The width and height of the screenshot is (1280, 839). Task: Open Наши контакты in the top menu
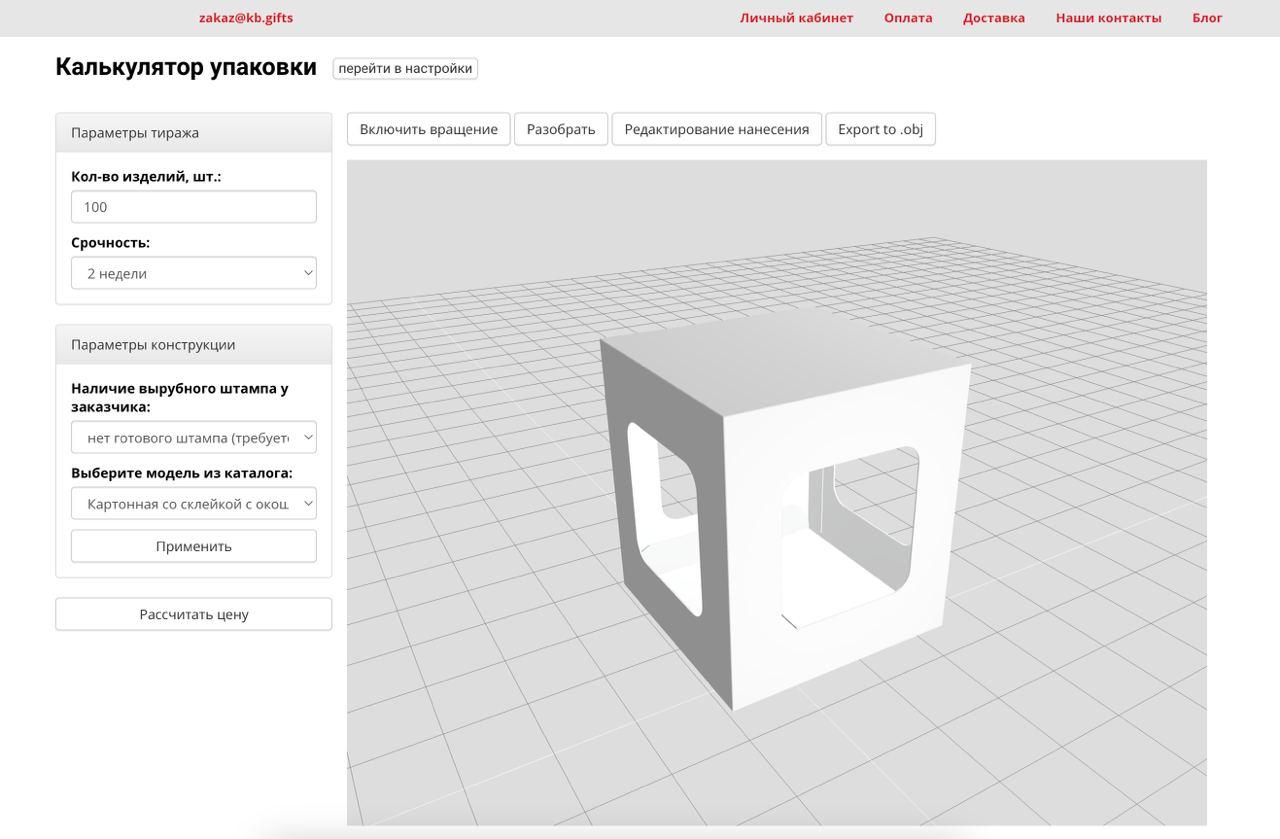tap(1108, 18)
